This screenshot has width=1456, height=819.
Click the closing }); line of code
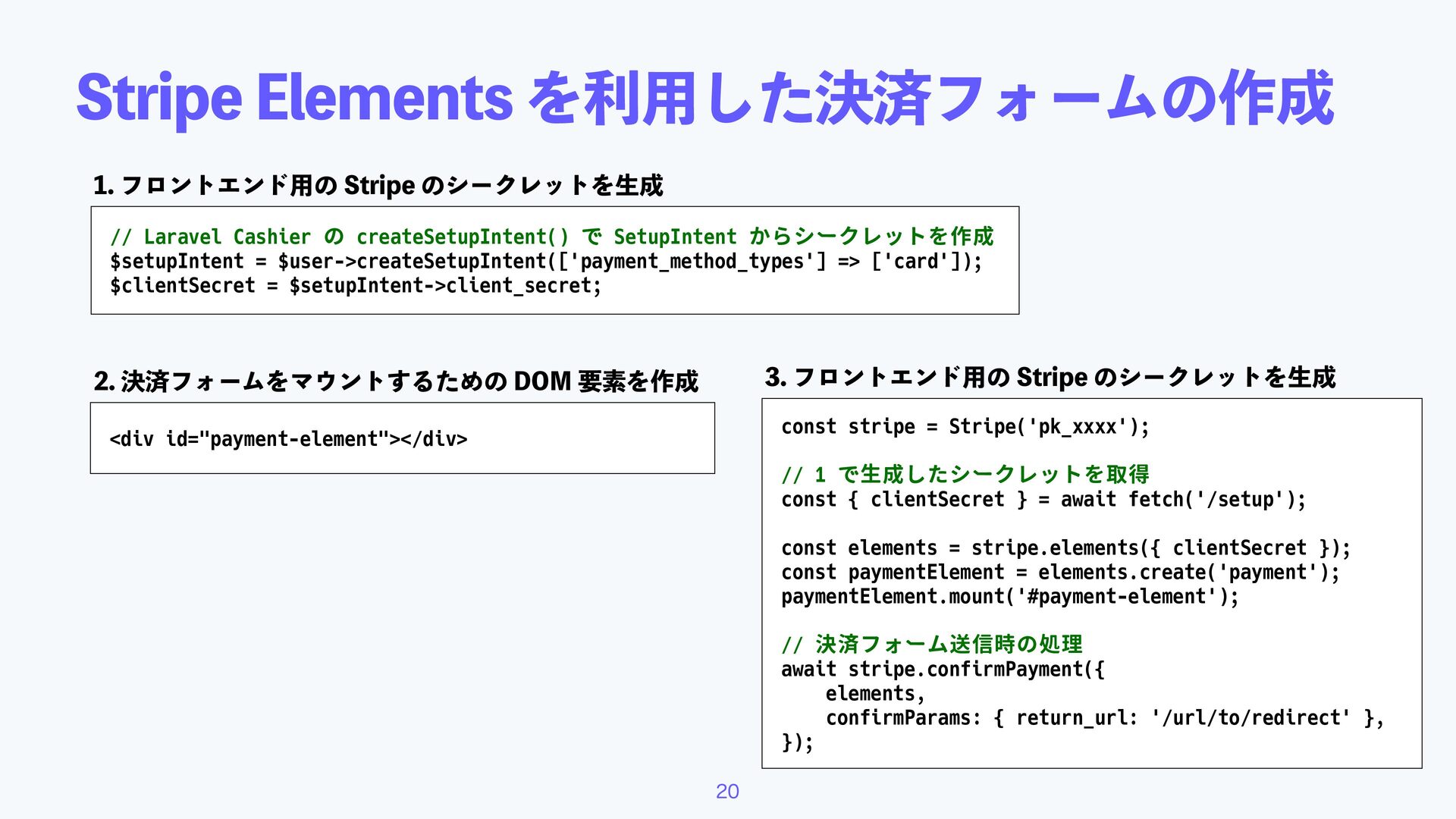[797, 742]
